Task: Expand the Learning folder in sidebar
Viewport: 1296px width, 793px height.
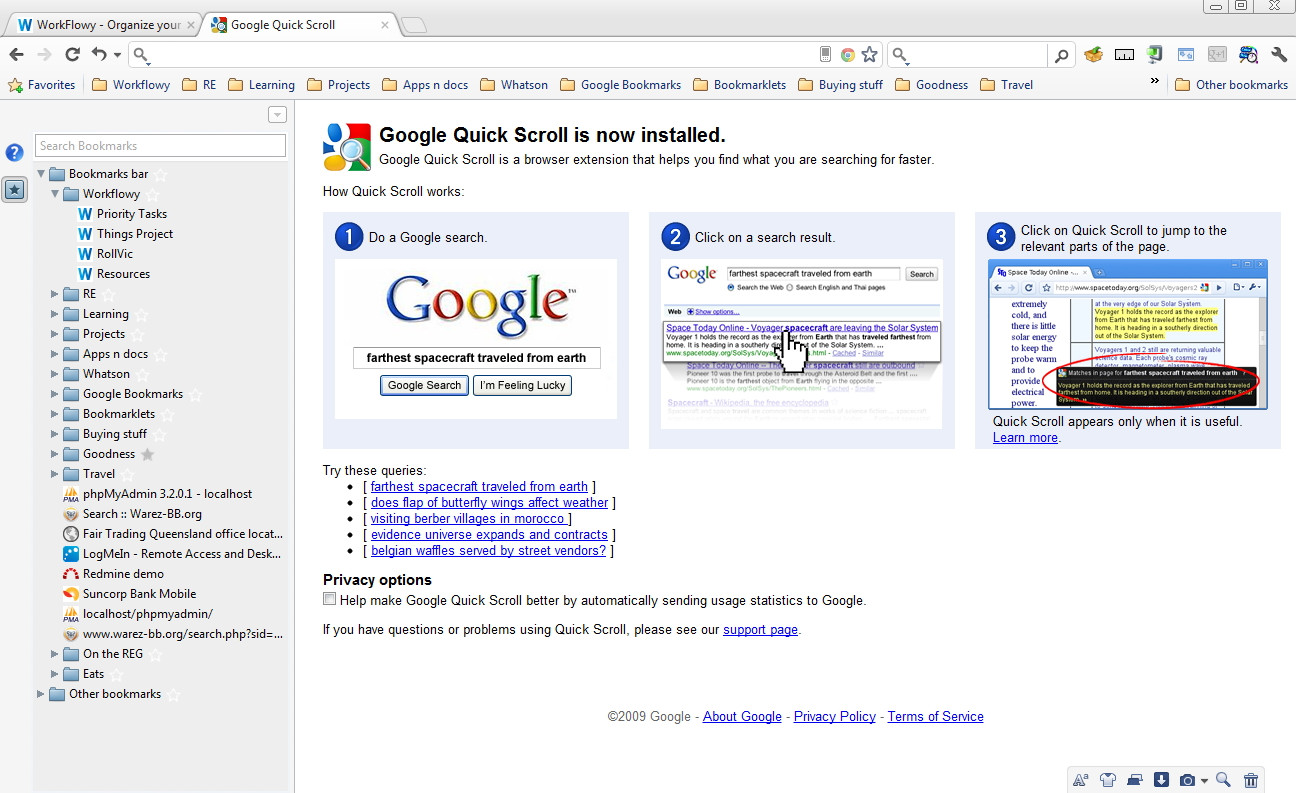Action: pos(55,314)
